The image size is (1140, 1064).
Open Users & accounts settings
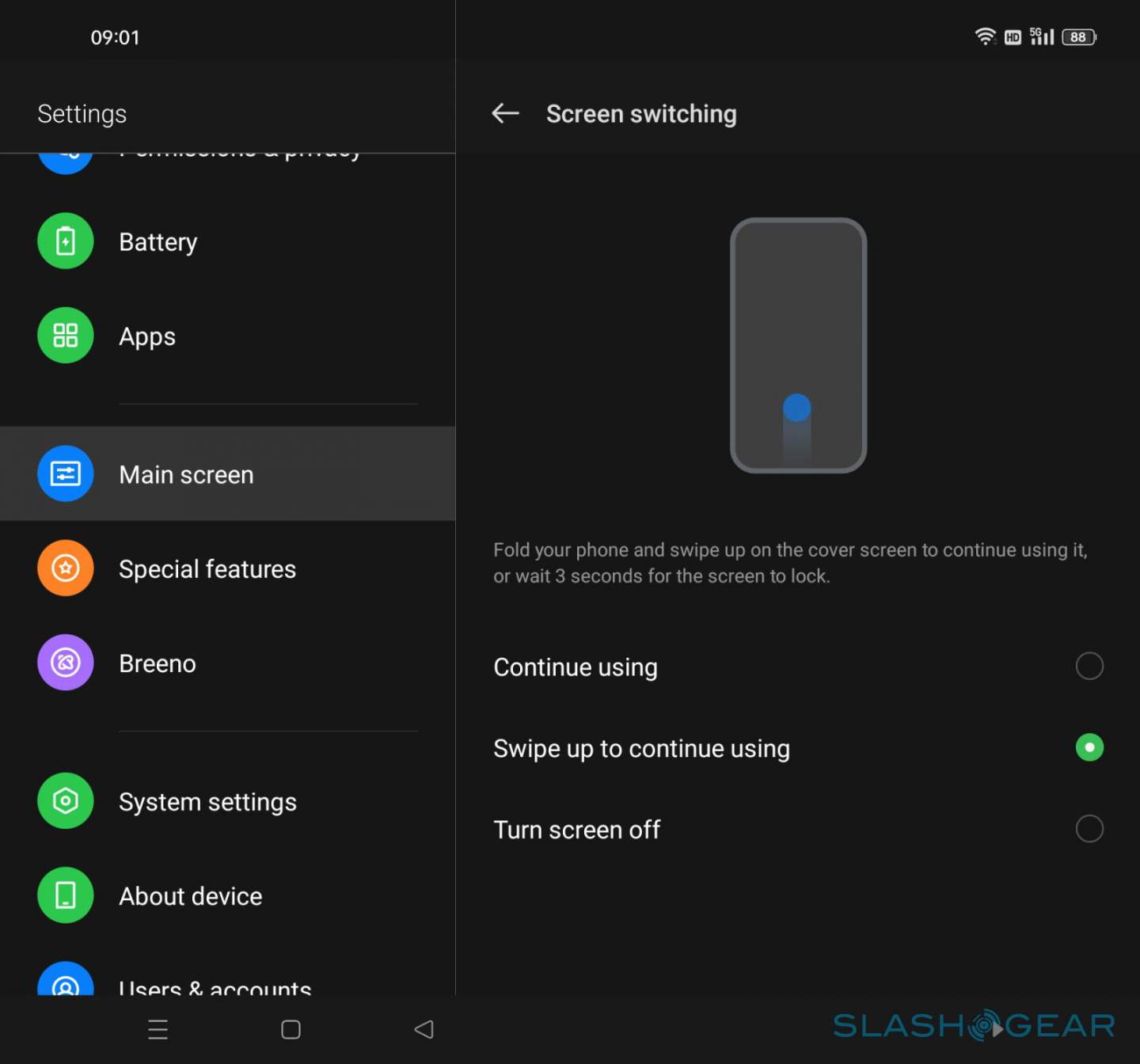[215, 986]
